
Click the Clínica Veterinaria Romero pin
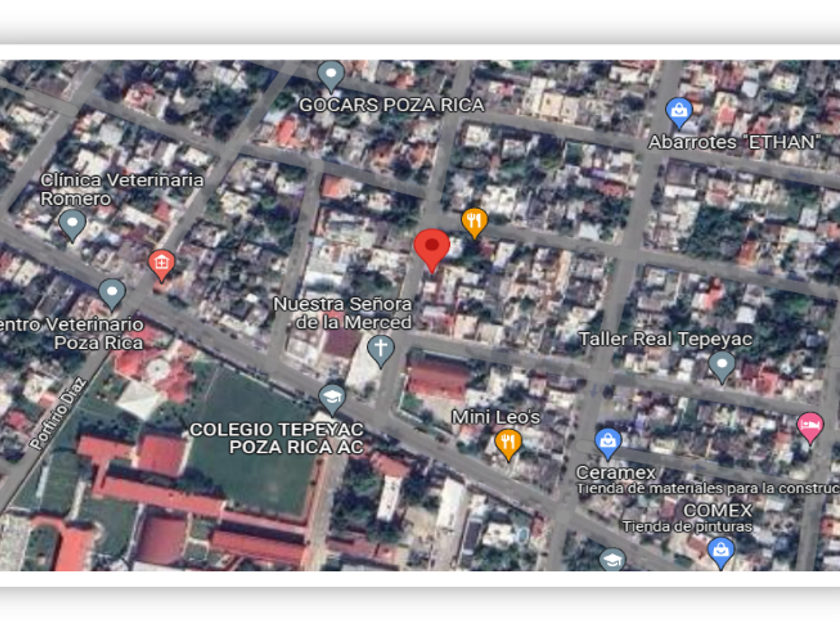(x=72, y=225)
